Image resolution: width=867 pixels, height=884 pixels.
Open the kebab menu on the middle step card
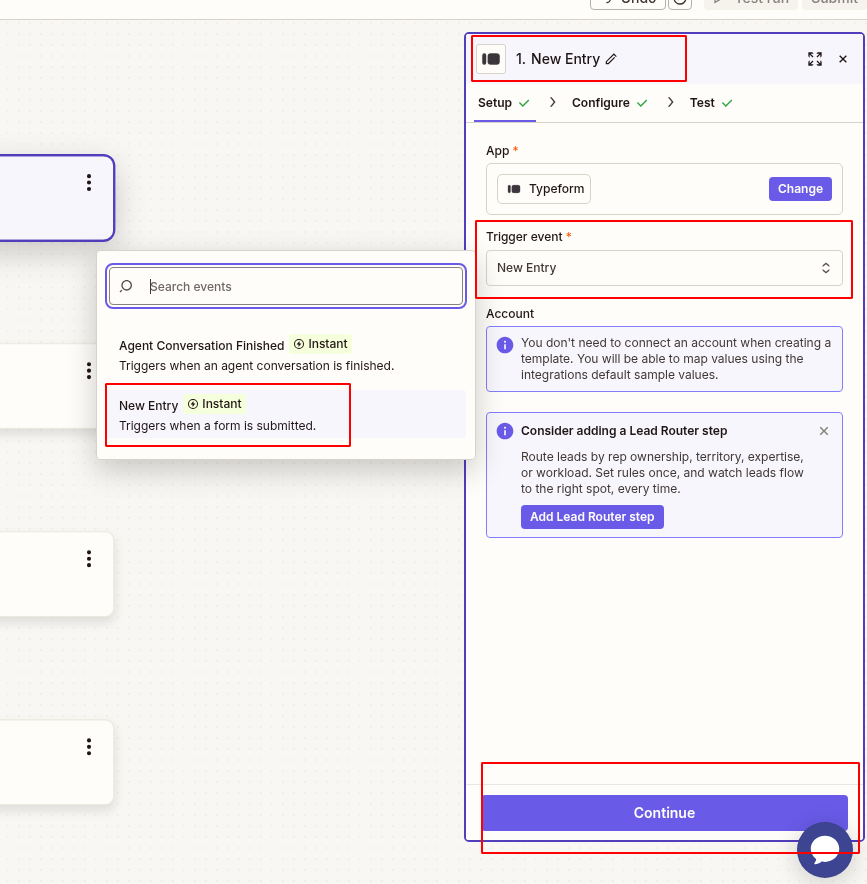88,370
